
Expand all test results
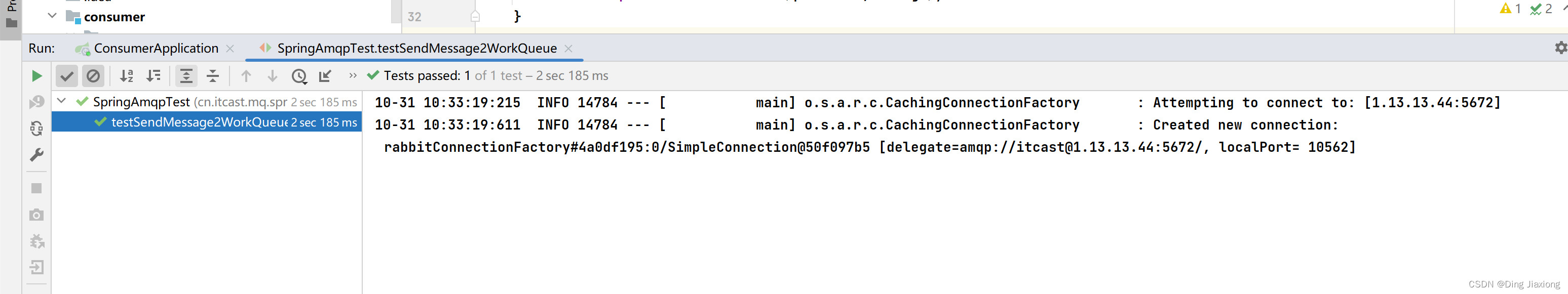[x=185, y=76]
